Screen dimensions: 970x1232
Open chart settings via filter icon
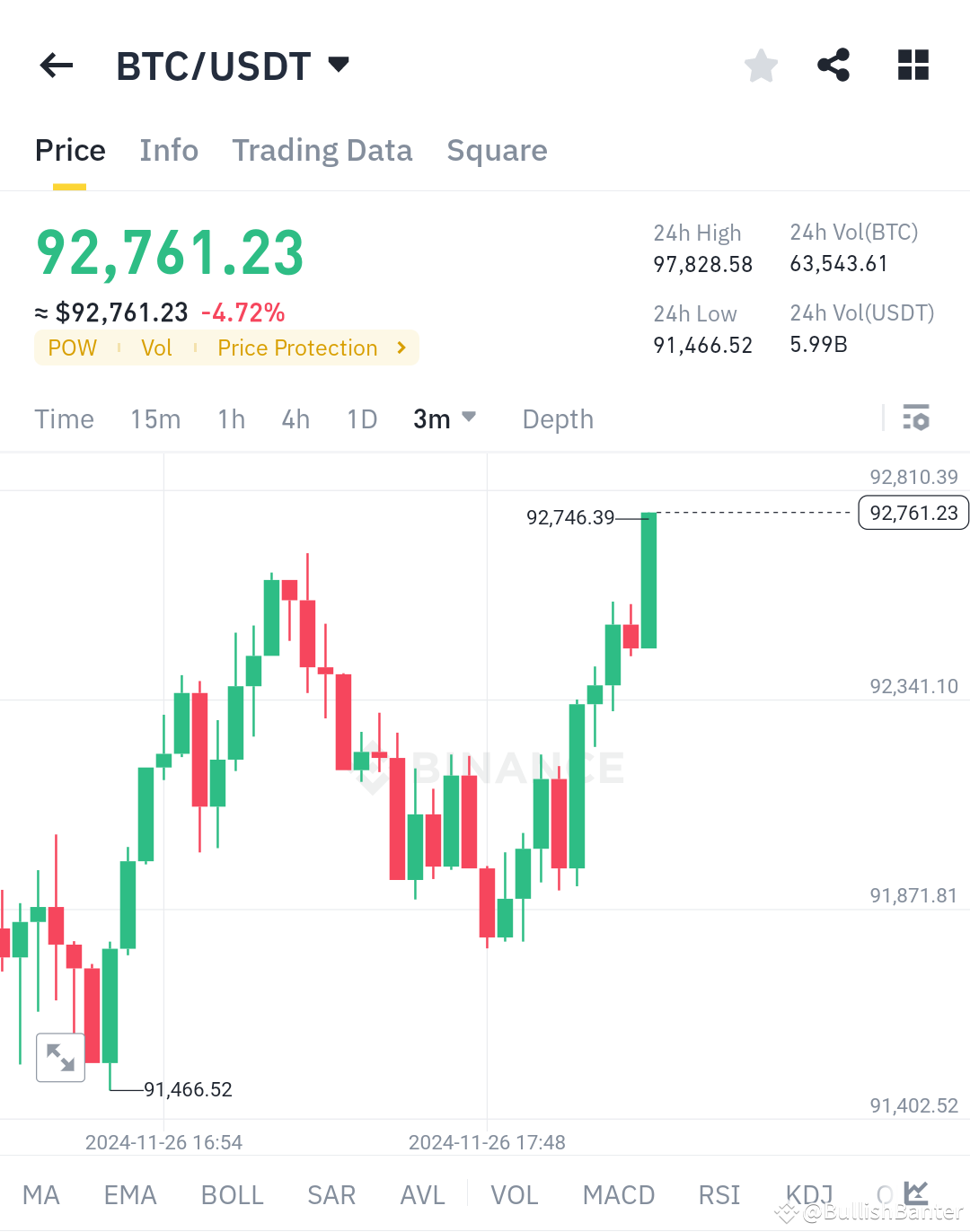915,418
